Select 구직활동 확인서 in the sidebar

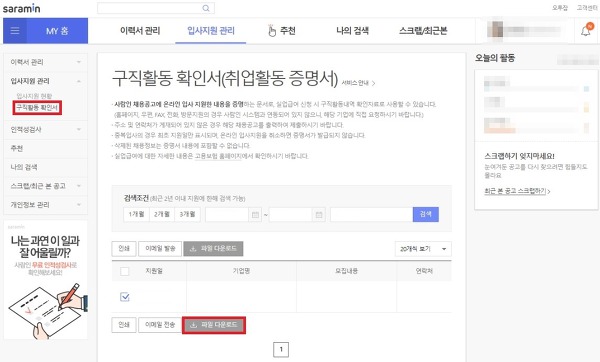[37, 108]
